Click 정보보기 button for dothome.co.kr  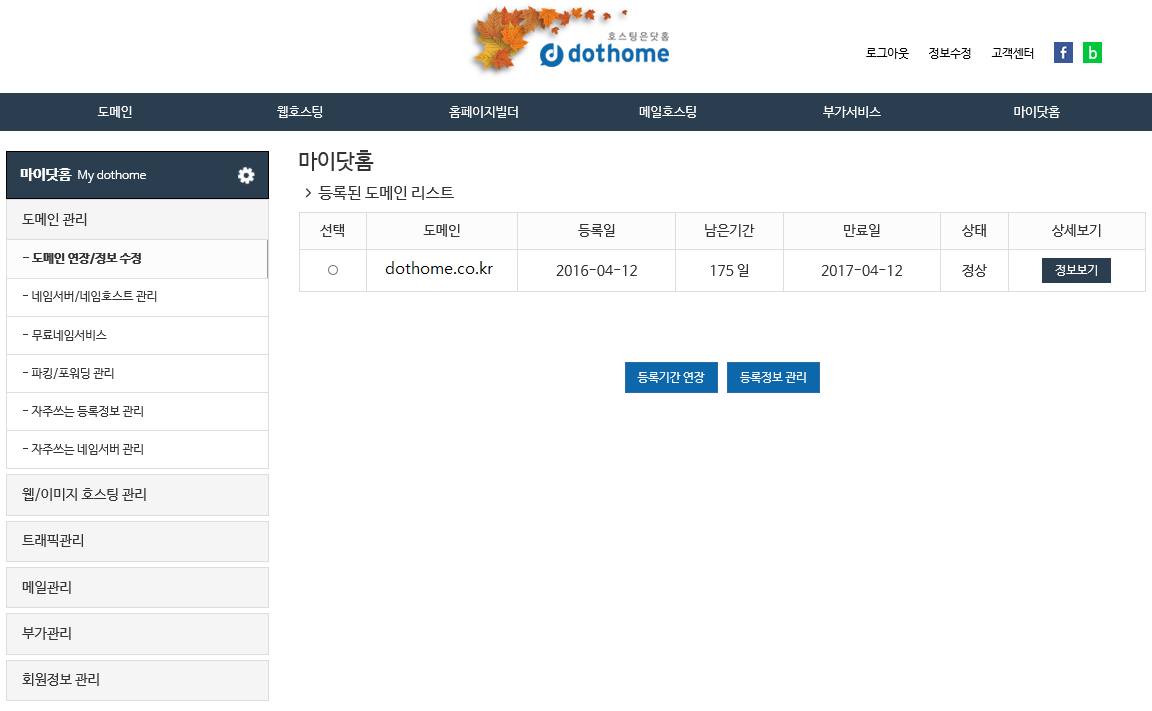point(1076,270)
